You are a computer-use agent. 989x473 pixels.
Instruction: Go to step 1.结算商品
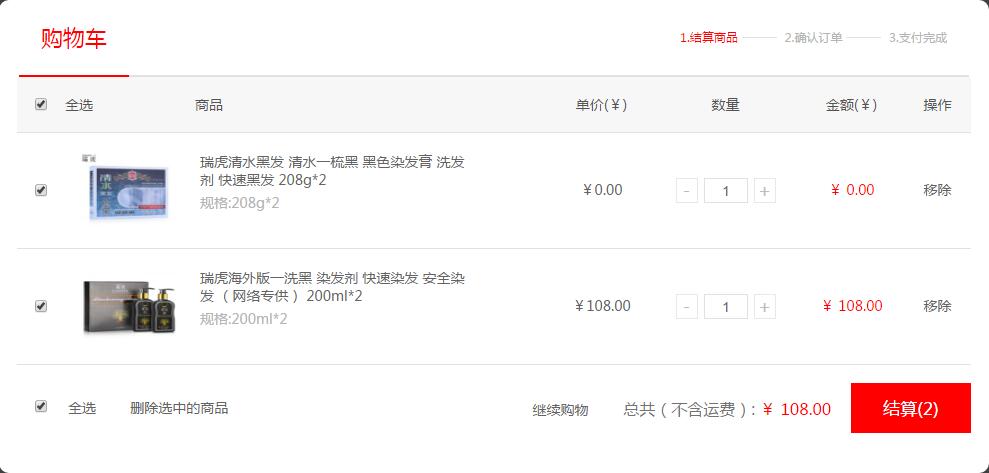(708, 38)
